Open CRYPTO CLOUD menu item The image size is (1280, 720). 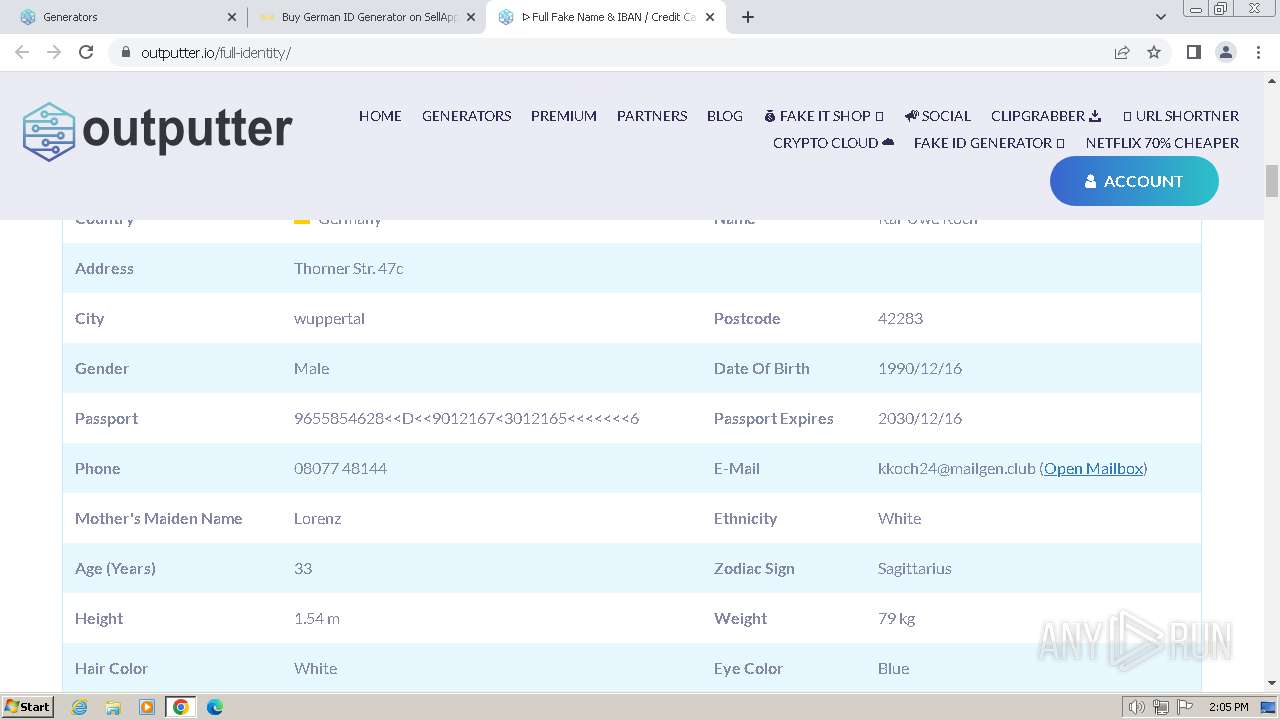[833, 143]
